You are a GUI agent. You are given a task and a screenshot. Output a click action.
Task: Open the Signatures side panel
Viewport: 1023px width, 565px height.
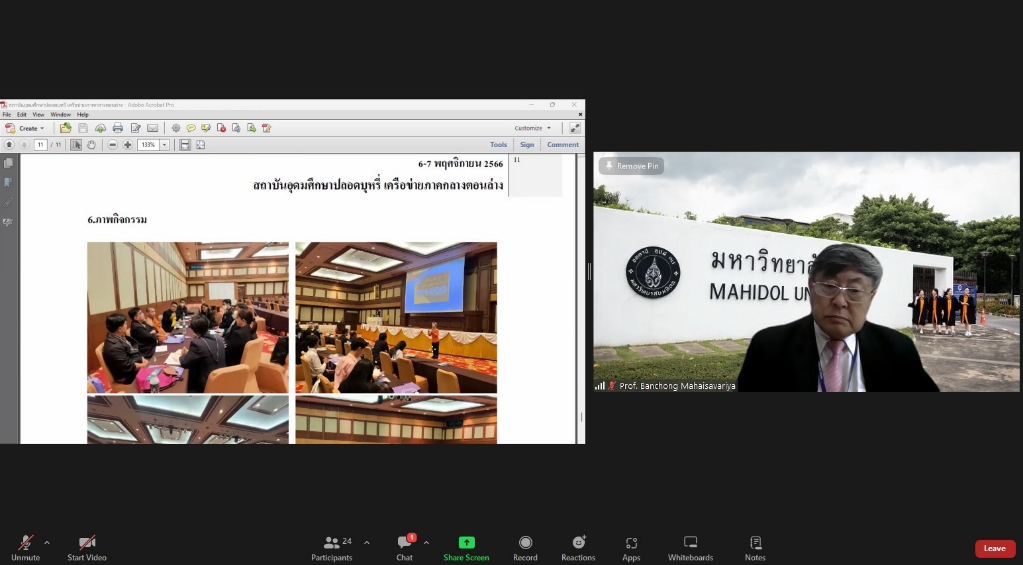click(x=8, y=222)
